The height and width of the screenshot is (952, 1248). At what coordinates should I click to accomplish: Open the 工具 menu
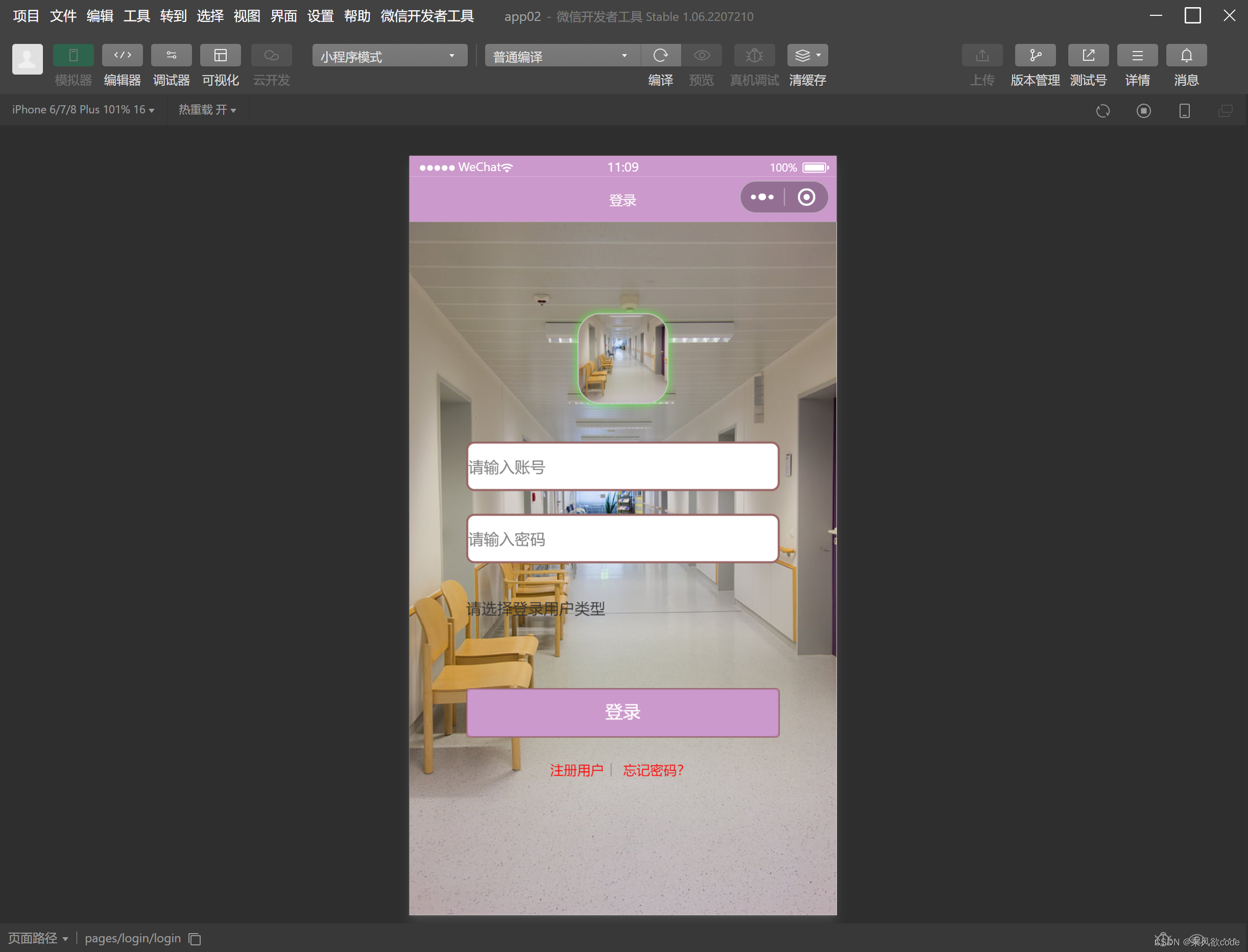(x=136, y=16)
